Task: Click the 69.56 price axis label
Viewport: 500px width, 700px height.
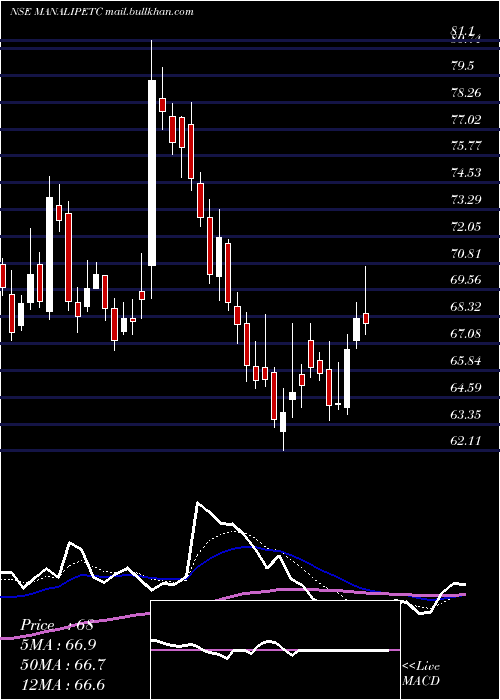Action: pos(466,280)
